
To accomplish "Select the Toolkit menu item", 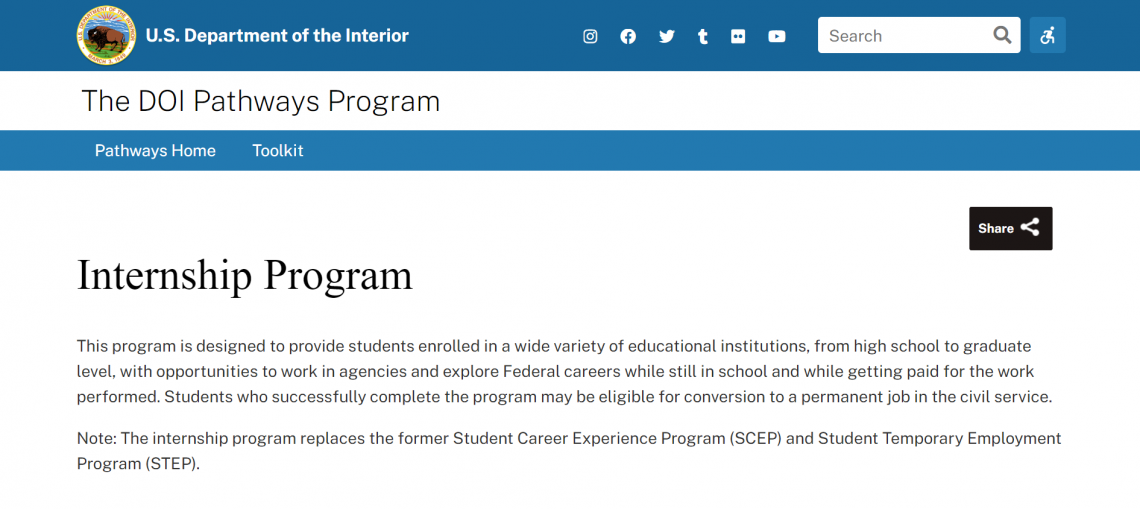I will coord(277,150).
